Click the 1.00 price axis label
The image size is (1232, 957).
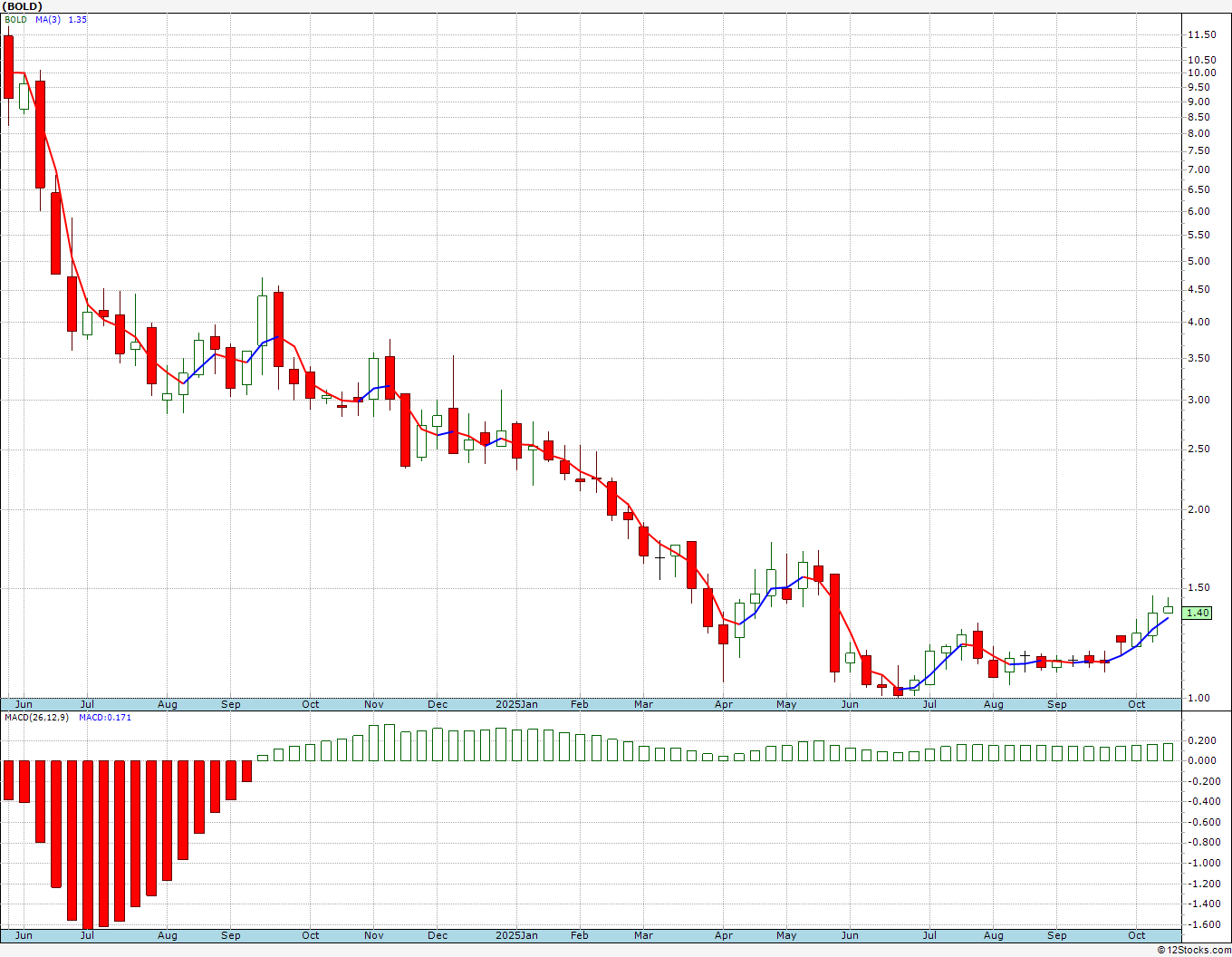[x=1198, y=698]
